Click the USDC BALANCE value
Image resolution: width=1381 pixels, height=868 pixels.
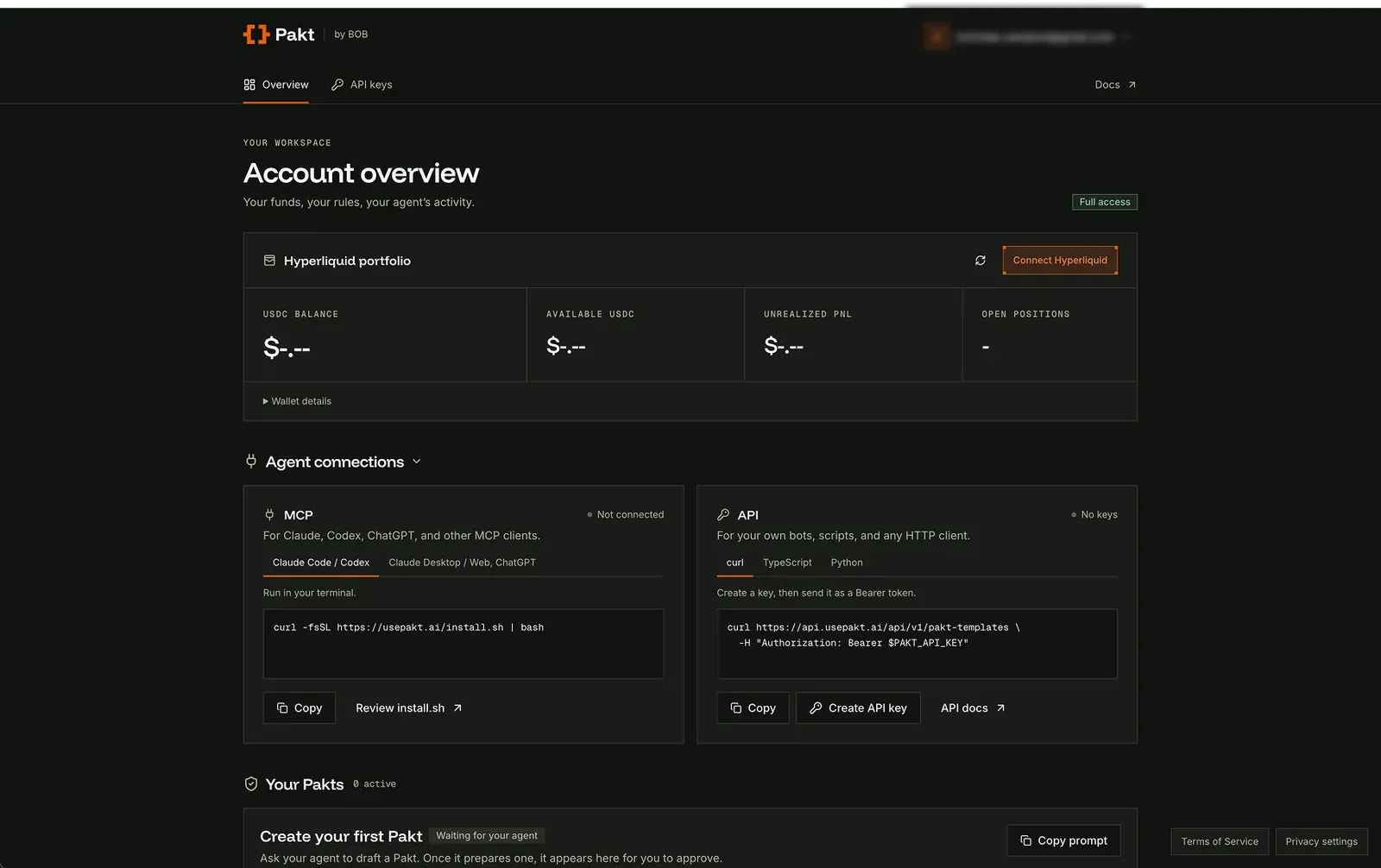(287, 348)
